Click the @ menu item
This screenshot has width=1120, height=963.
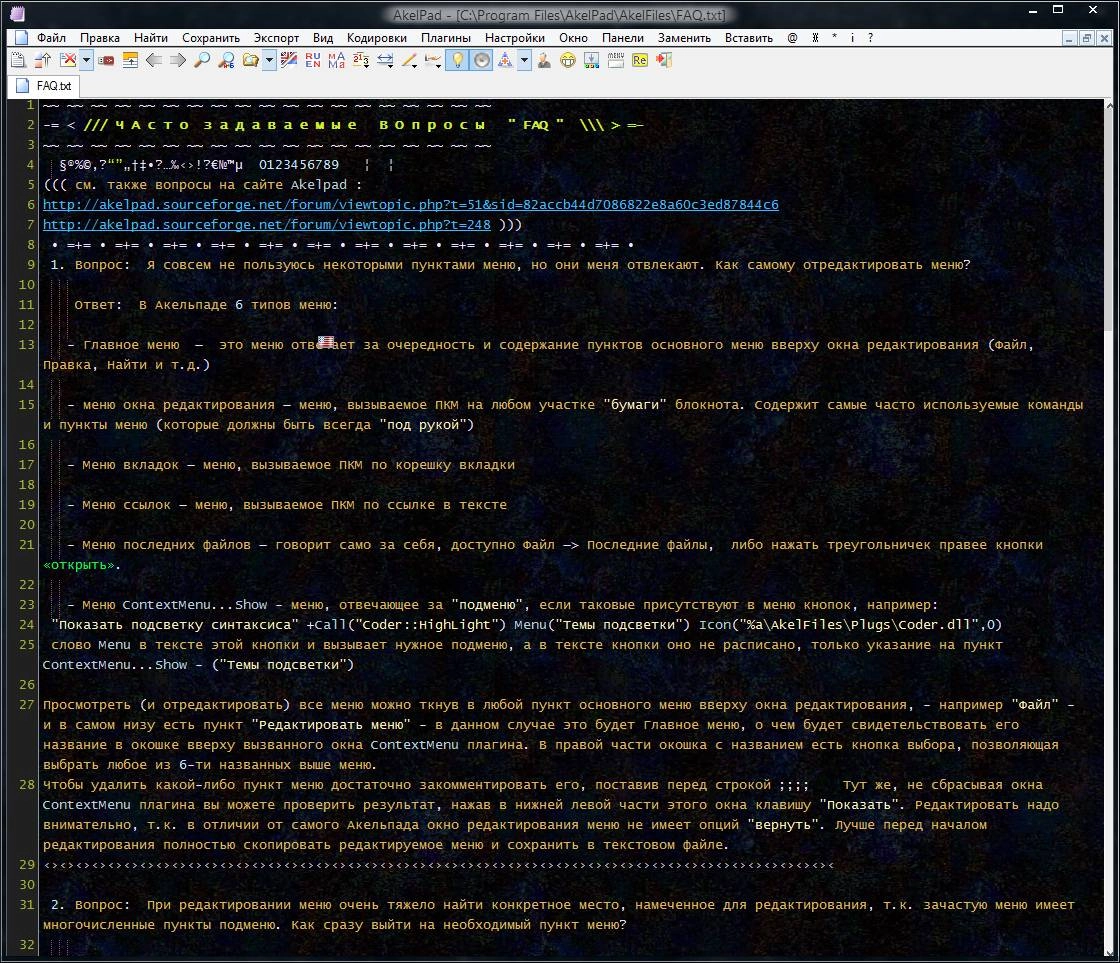[792, 38]
